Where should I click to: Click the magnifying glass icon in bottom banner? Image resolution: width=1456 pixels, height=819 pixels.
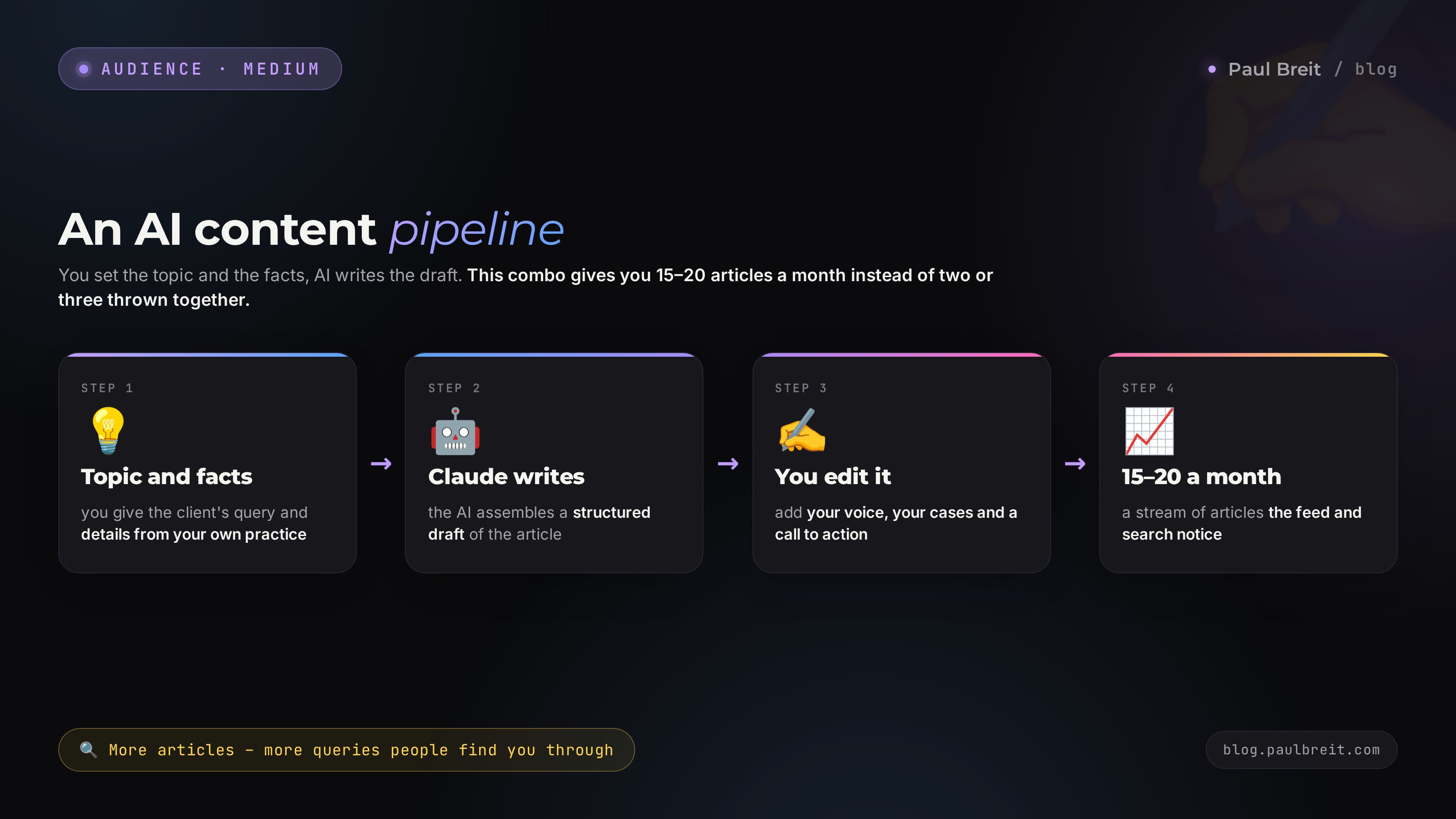click(x=88, y=749)
